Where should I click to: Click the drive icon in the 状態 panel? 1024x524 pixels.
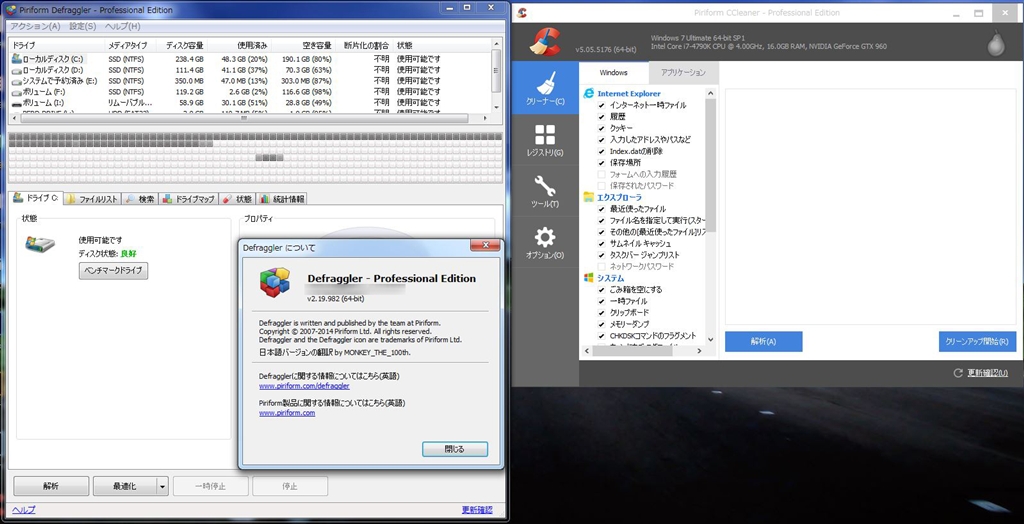pos(40,244)
